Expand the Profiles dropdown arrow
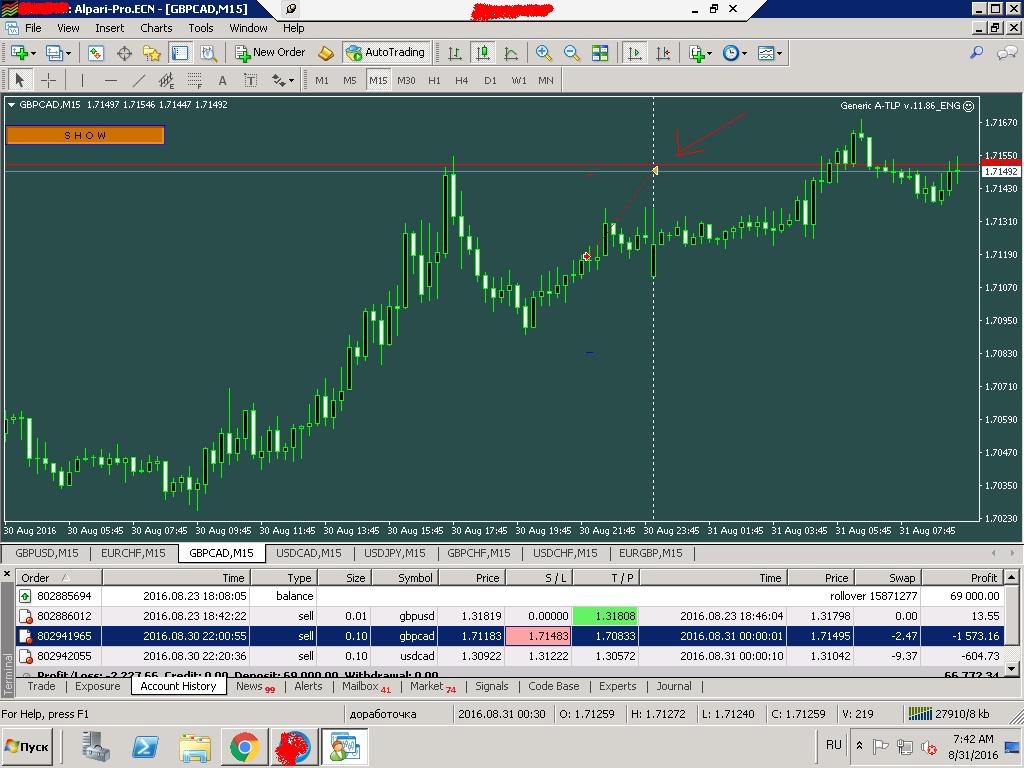1024x768 pixels. point(68,54)
